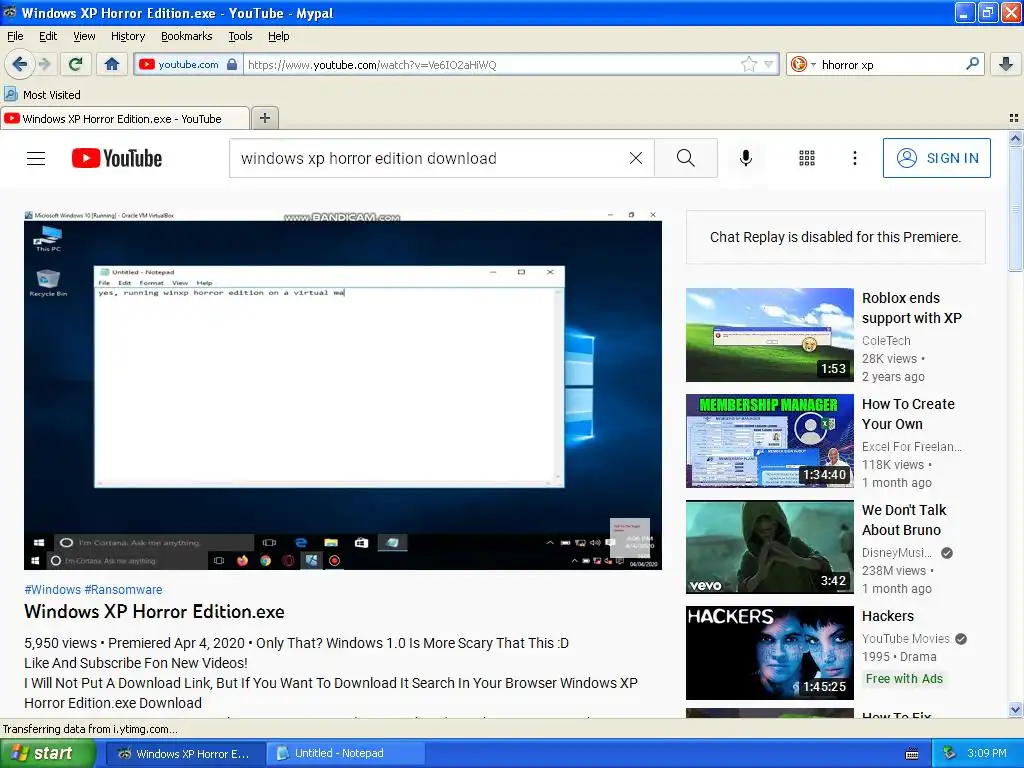The image size is (1024, 768).
Task: Open the File menu
Action: (x=15, y=36)
